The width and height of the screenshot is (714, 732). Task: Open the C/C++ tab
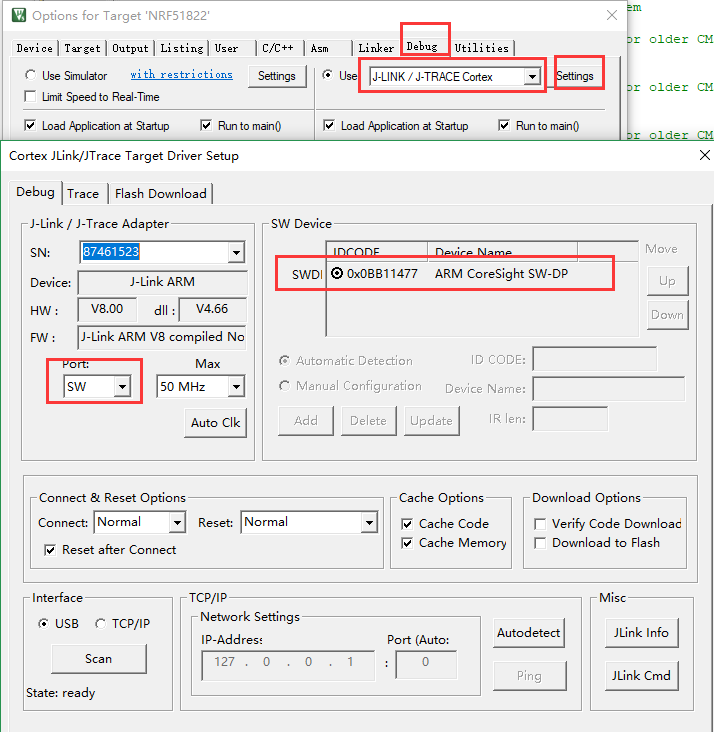coord(278,48)
